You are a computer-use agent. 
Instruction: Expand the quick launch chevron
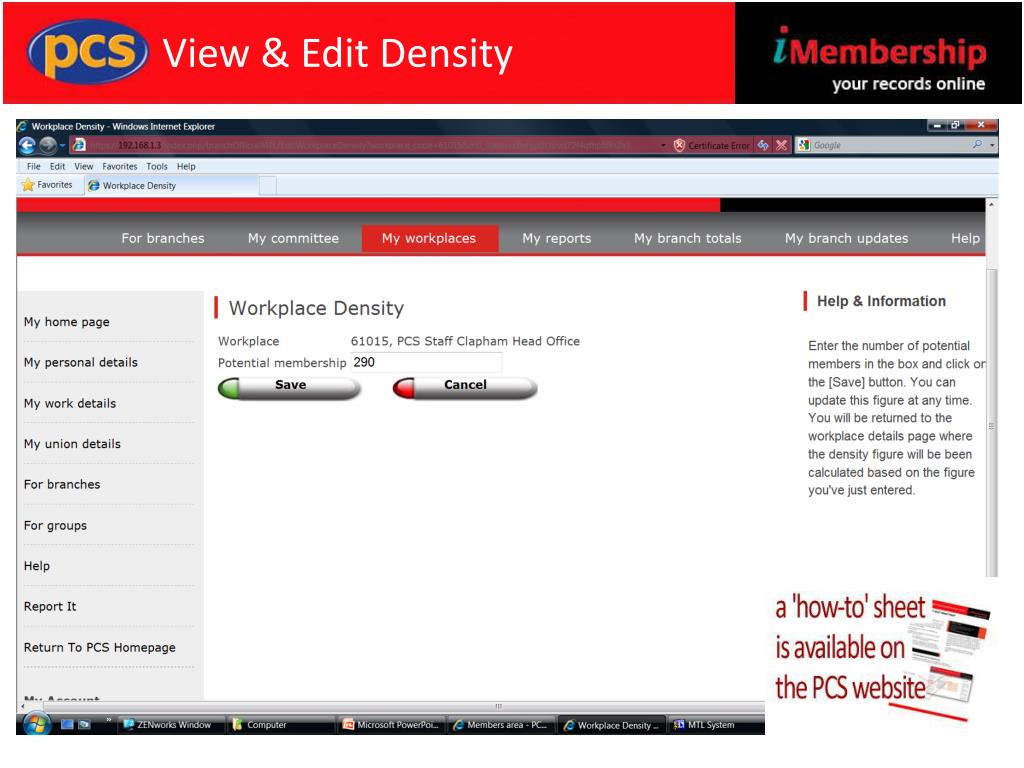pyautogui.click(x=109, y=721)
